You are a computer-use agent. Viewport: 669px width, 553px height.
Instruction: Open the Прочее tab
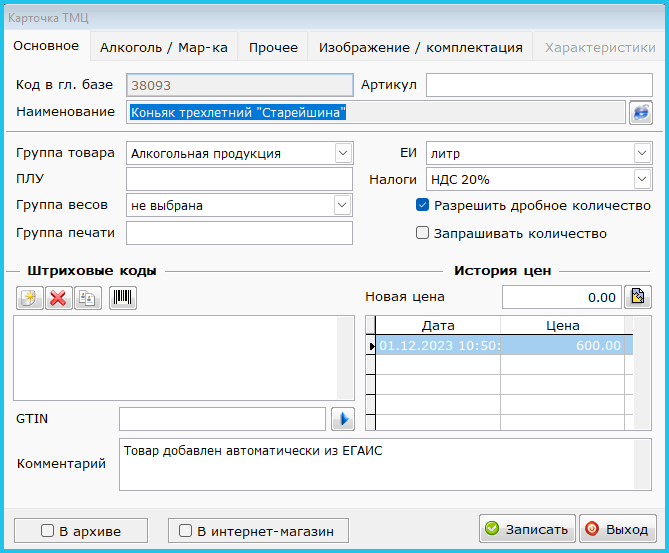(x=273, y=47)
